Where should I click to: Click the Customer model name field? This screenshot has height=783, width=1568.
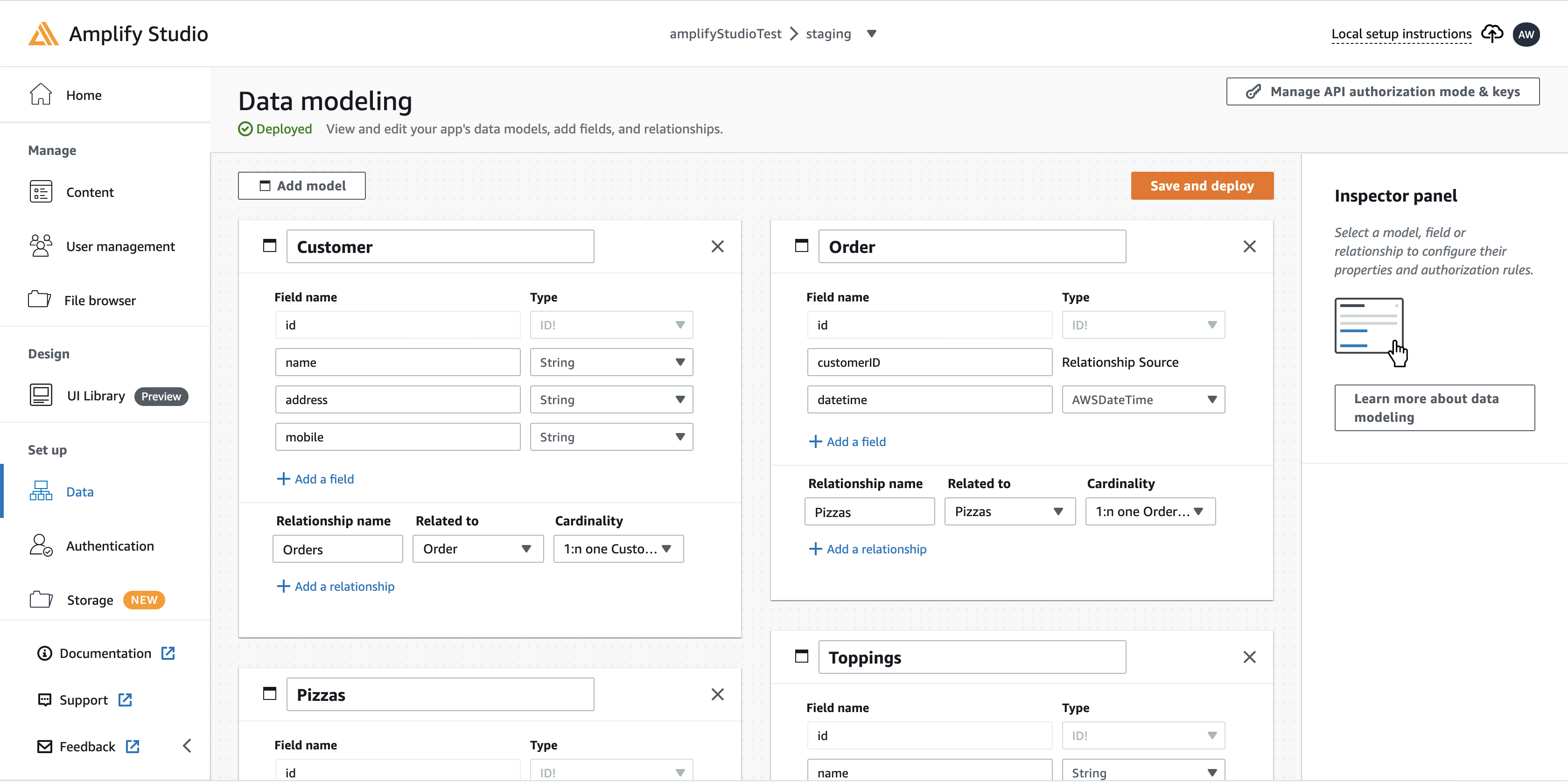(440, 246)
